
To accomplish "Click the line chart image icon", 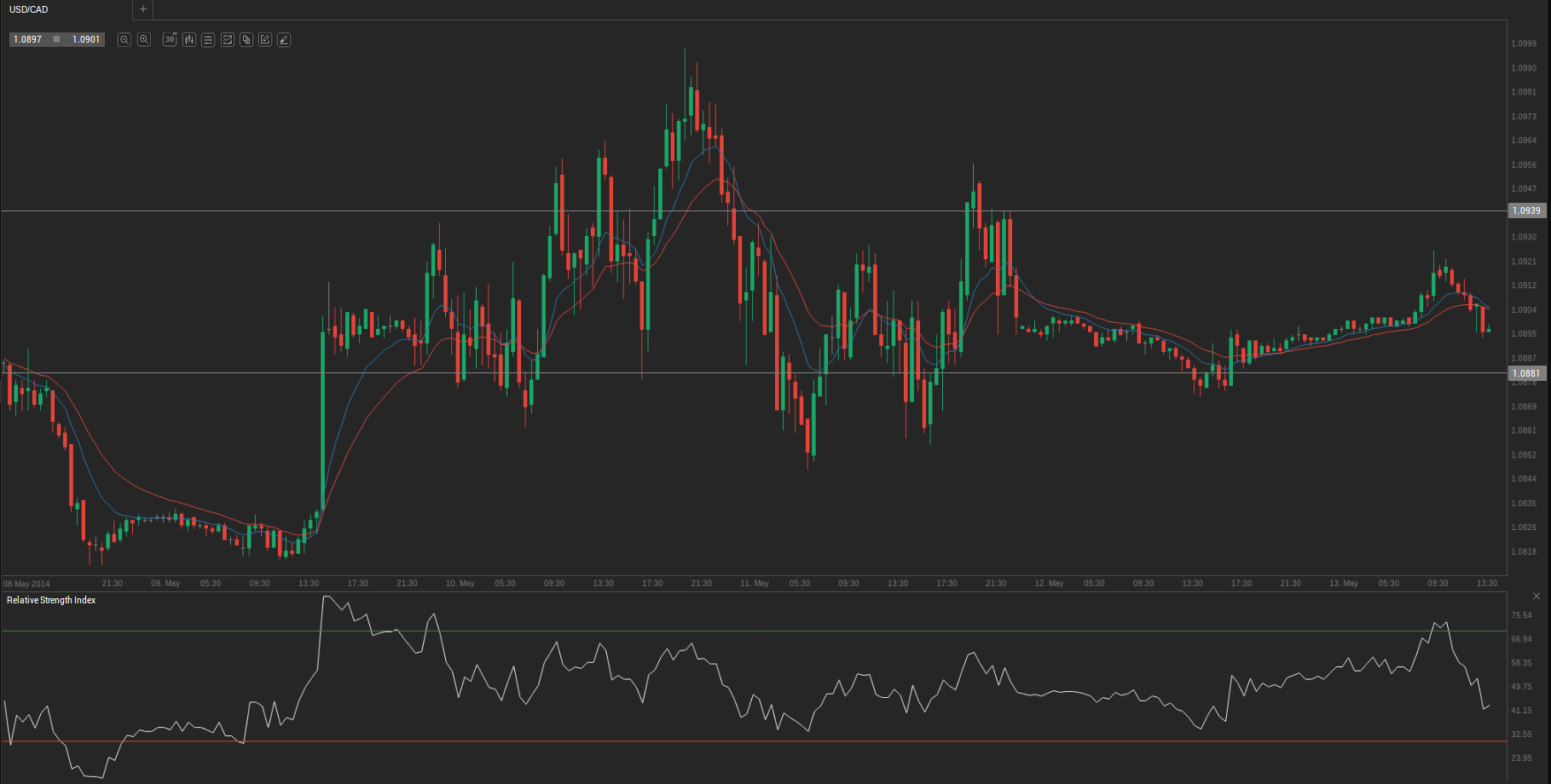I will coord(228,40).
